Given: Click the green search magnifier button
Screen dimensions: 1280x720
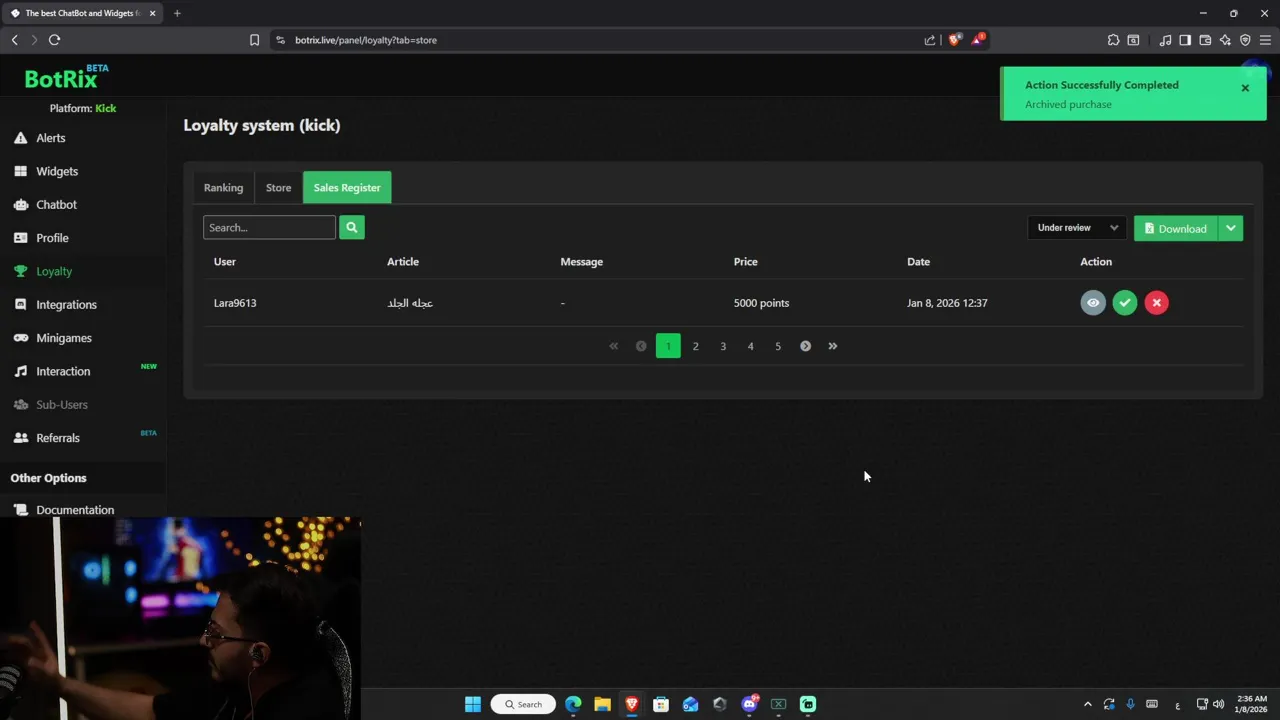Looking at the screenshot, I should coord(352,227).
